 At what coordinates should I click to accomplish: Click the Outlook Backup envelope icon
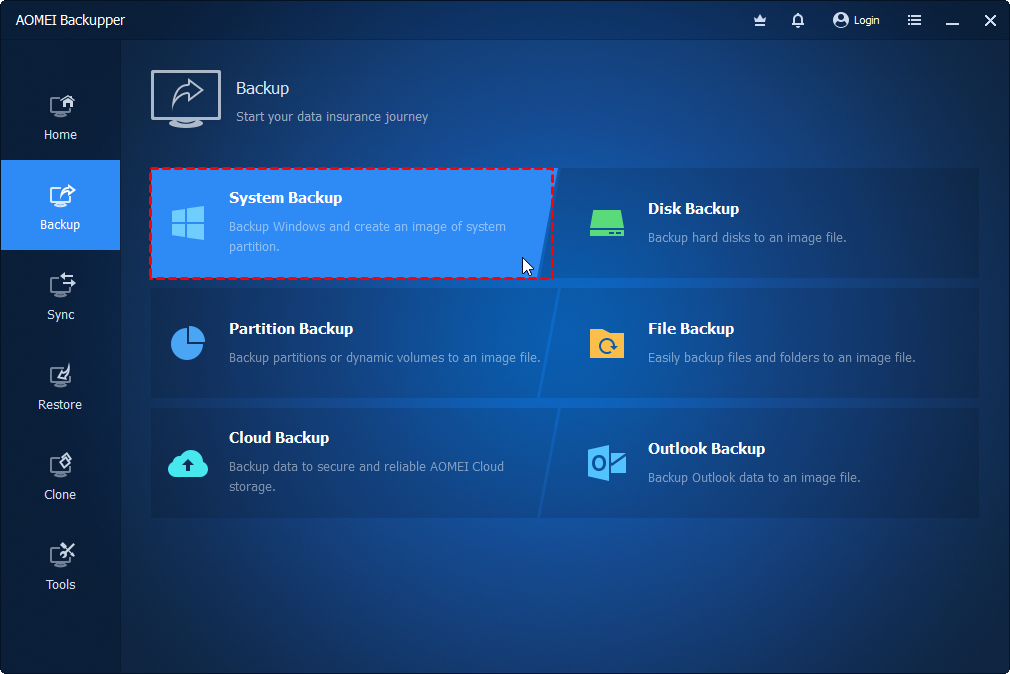tap(607, 463)
